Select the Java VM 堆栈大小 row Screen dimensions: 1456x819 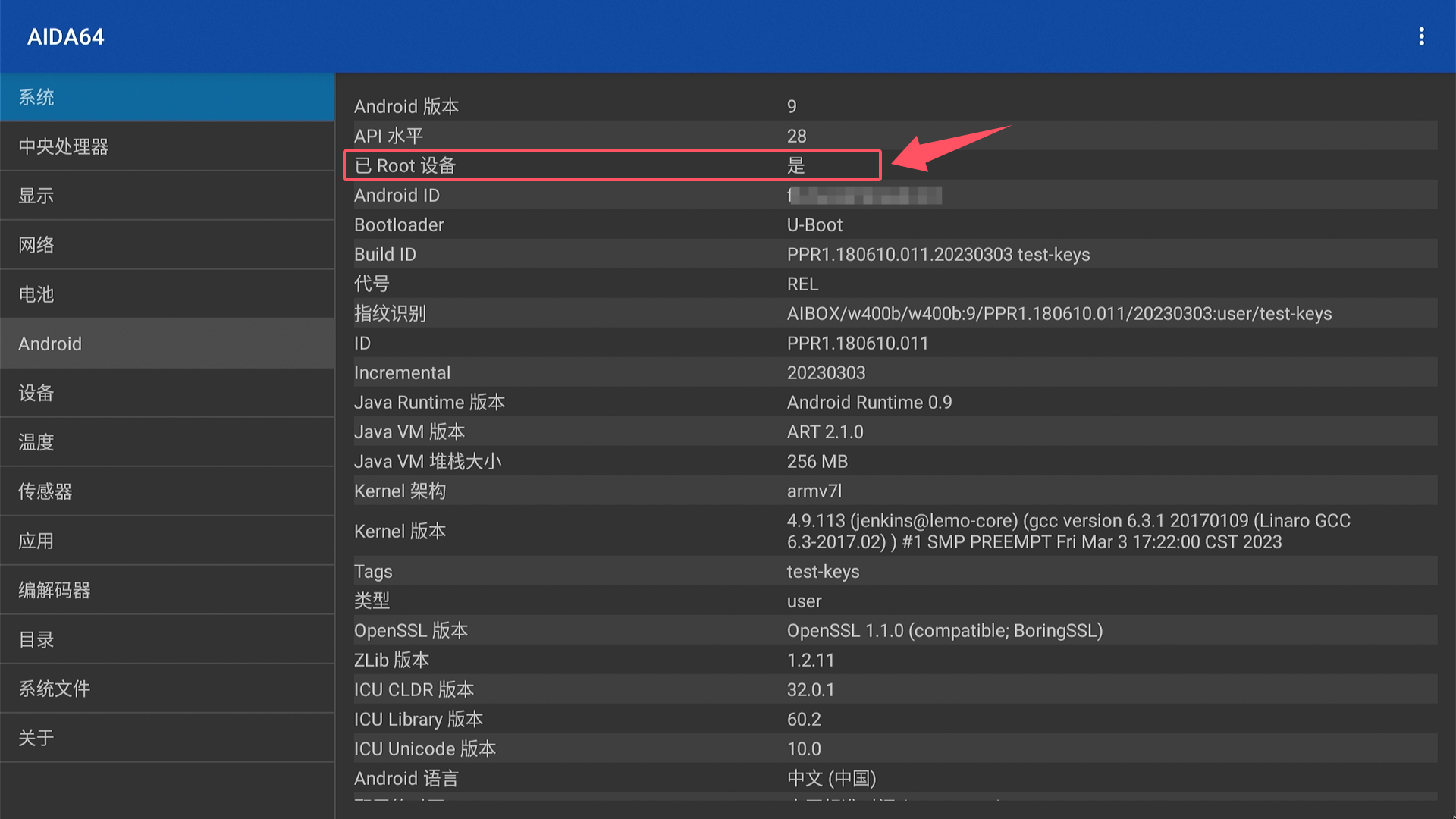click(895, 461)
